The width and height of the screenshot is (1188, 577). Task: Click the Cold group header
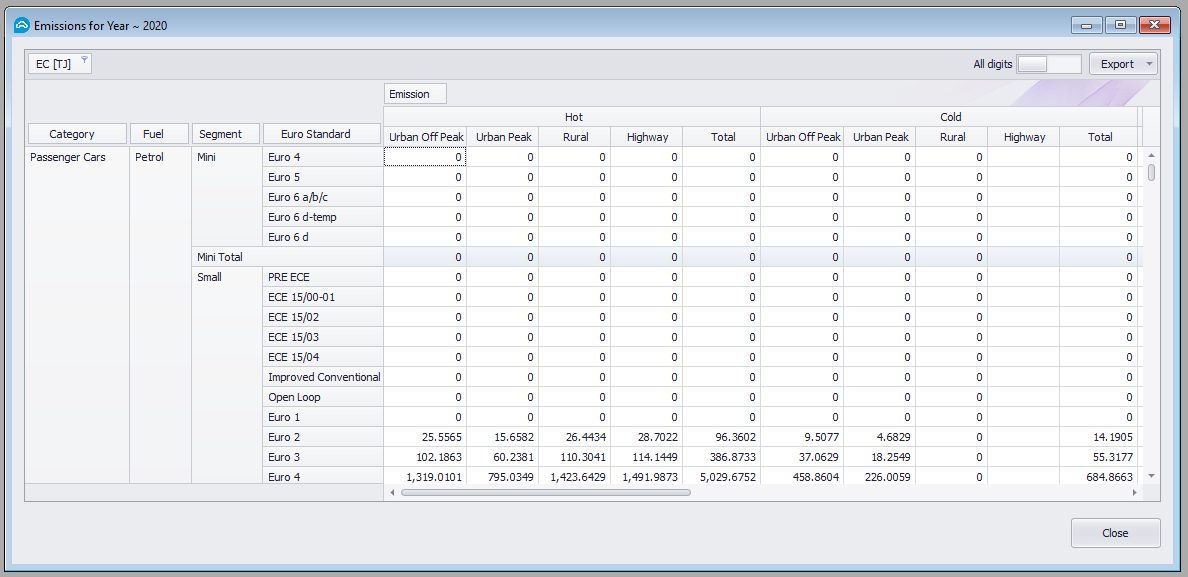tap(951, 116)
